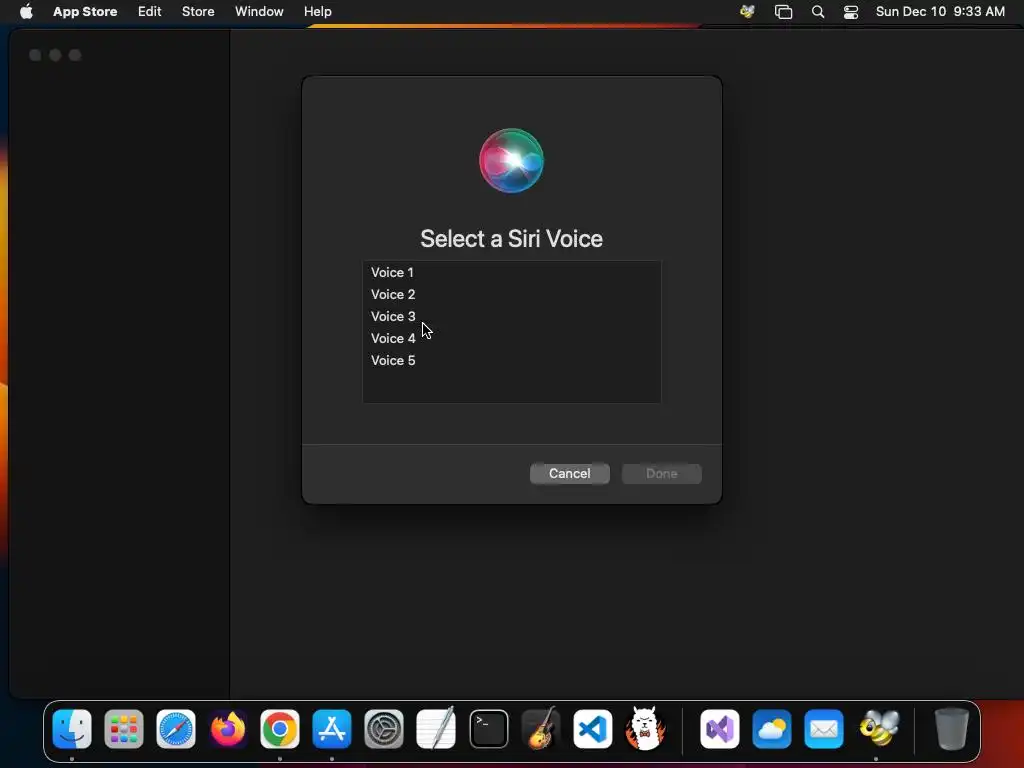The width and height of the screenshot is (1024, 768).
Task: Open Trash from the Dock
Action: coord(952,729)
